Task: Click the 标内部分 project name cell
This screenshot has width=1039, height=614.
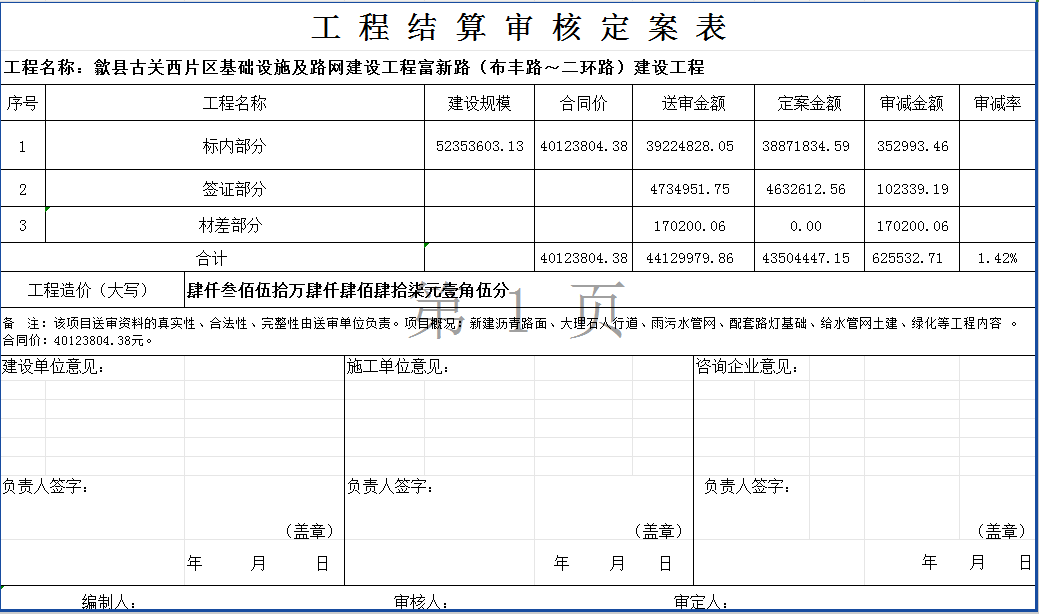Action: [x=235, y=146]
